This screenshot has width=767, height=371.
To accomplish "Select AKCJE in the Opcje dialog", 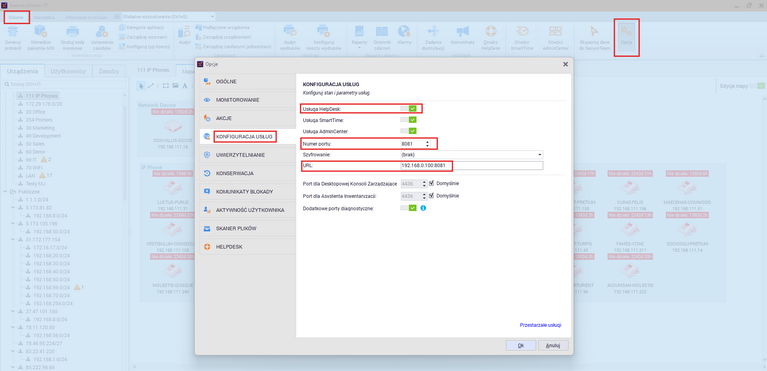I will (248, 118).
